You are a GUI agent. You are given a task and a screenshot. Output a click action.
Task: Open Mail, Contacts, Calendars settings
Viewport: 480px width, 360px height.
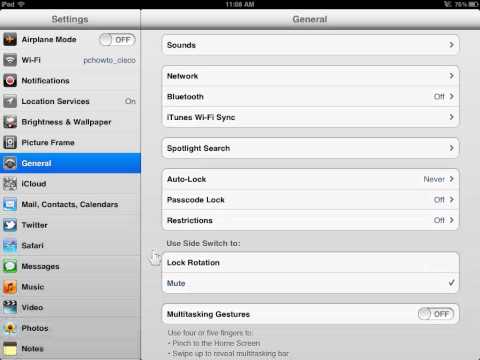(x=70, y=204)
